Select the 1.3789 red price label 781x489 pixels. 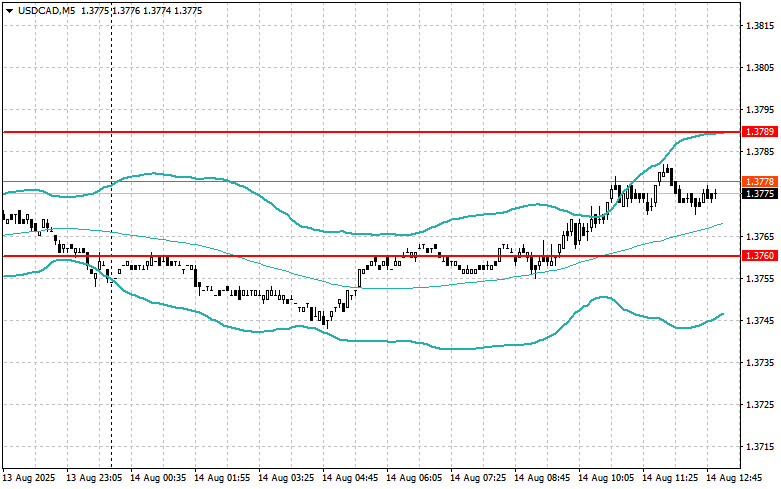point(760,131)
